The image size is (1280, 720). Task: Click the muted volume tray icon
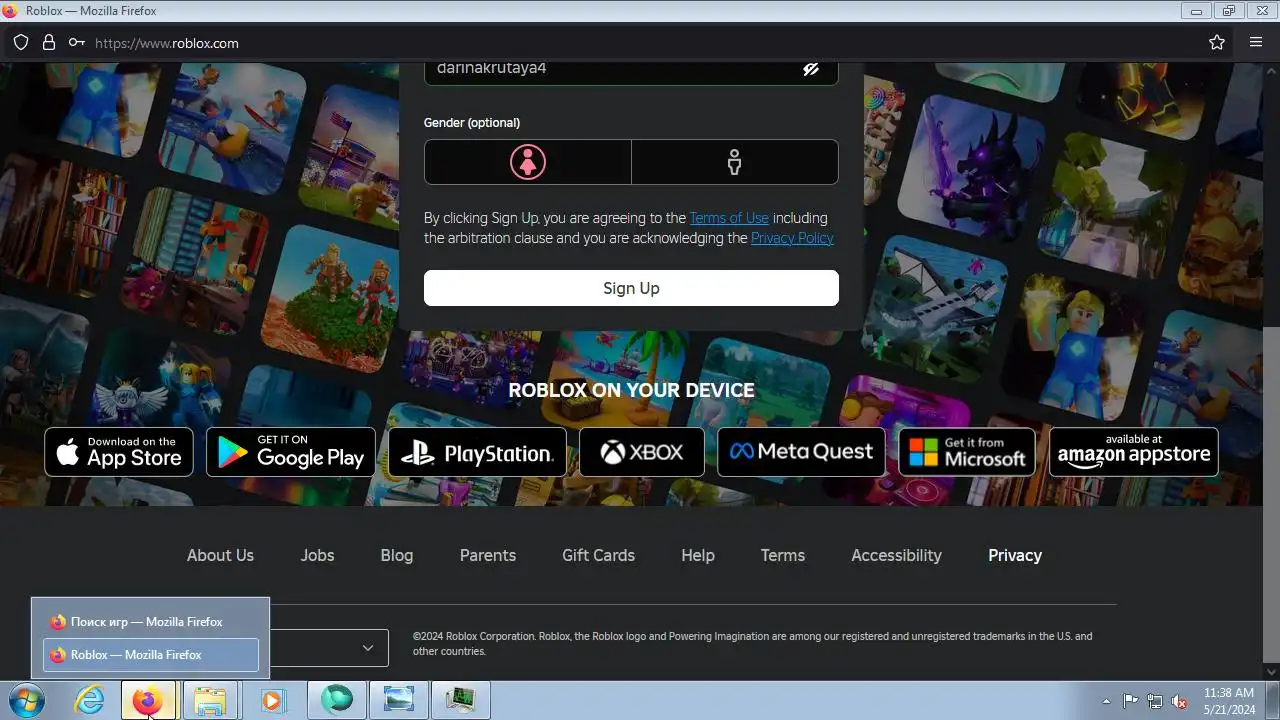coord(1179,701)
